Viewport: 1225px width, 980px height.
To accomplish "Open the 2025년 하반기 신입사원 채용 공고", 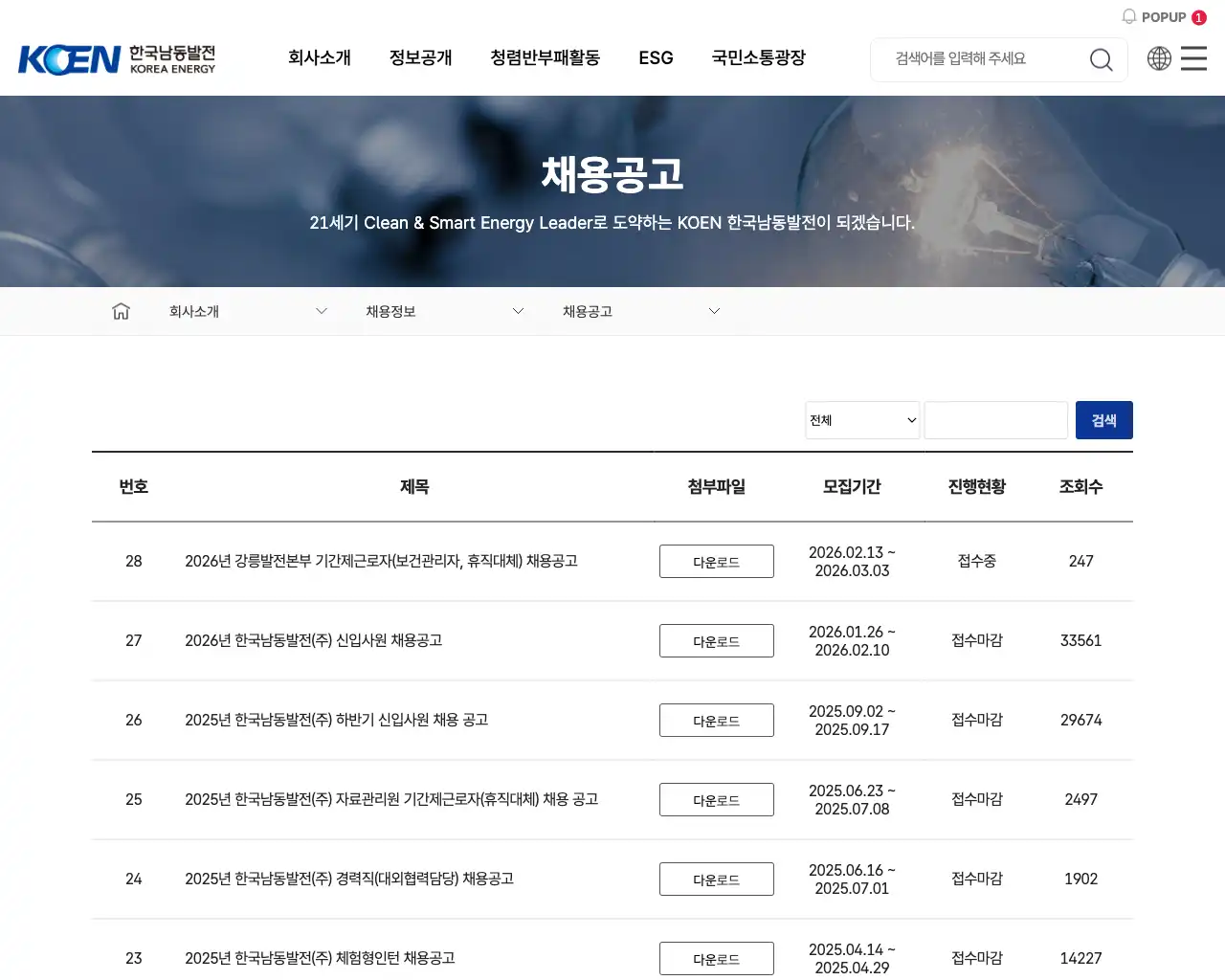I will point(335,720).
